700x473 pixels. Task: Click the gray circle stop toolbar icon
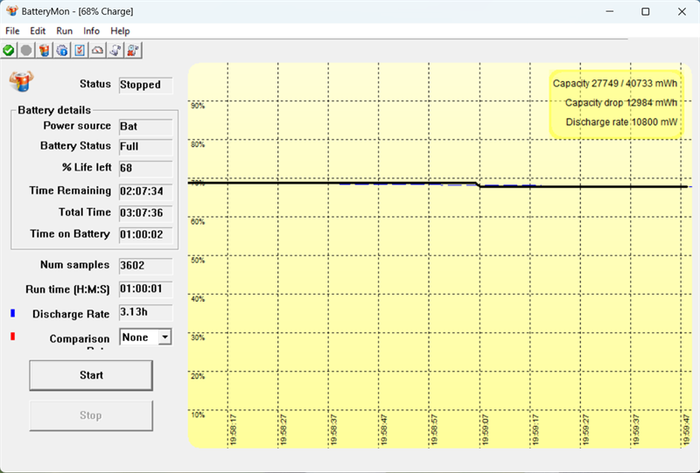click(x=26, y=49)
